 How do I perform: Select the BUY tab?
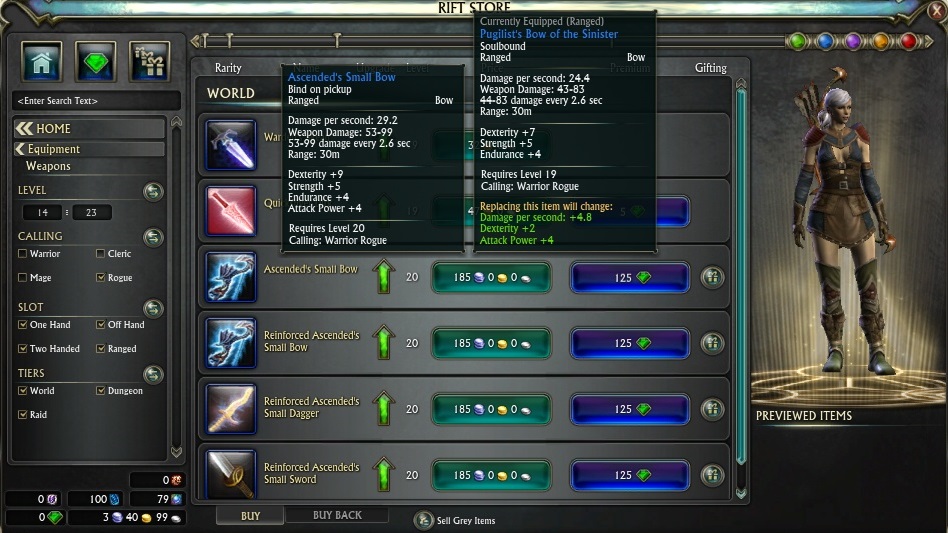tap(250, 515)
